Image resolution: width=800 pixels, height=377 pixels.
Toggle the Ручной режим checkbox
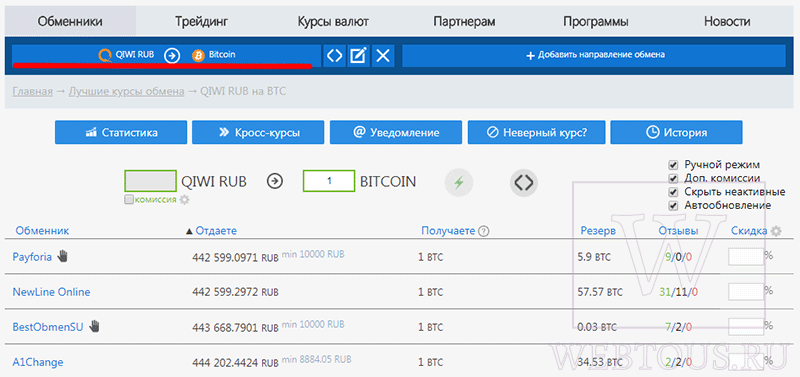(x=673, y=165)
